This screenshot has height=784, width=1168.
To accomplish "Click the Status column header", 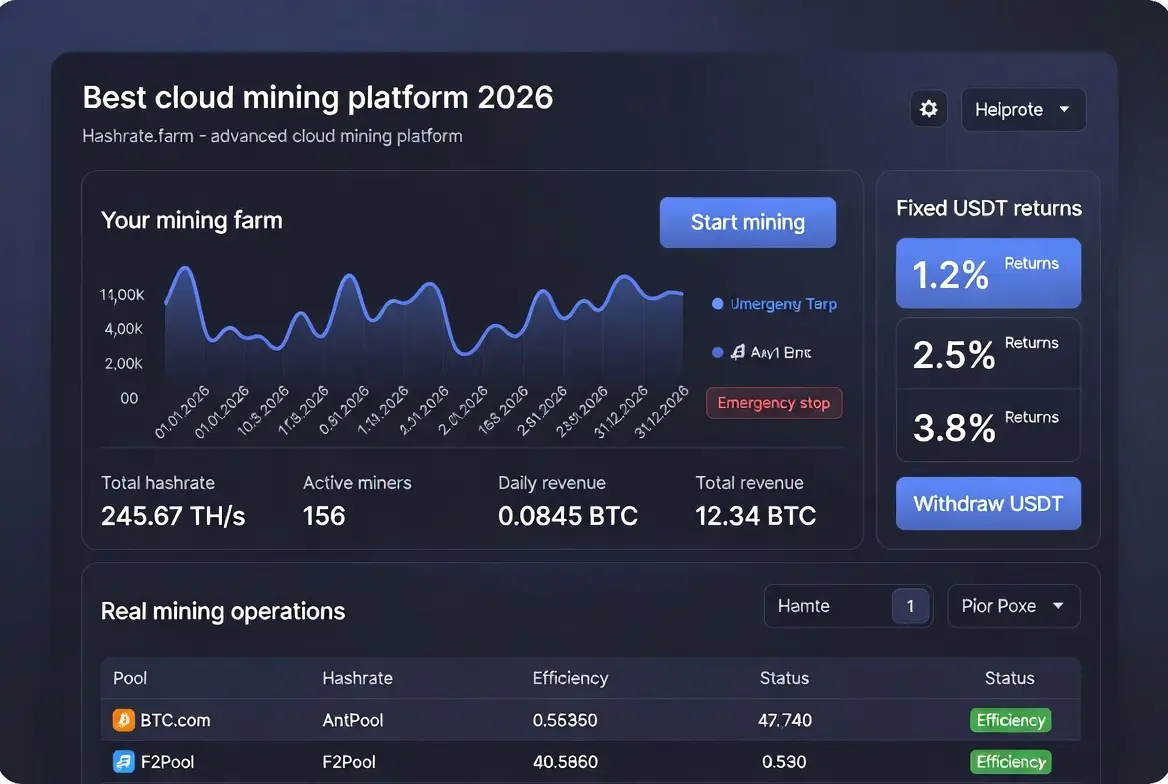I will (784, 678).
